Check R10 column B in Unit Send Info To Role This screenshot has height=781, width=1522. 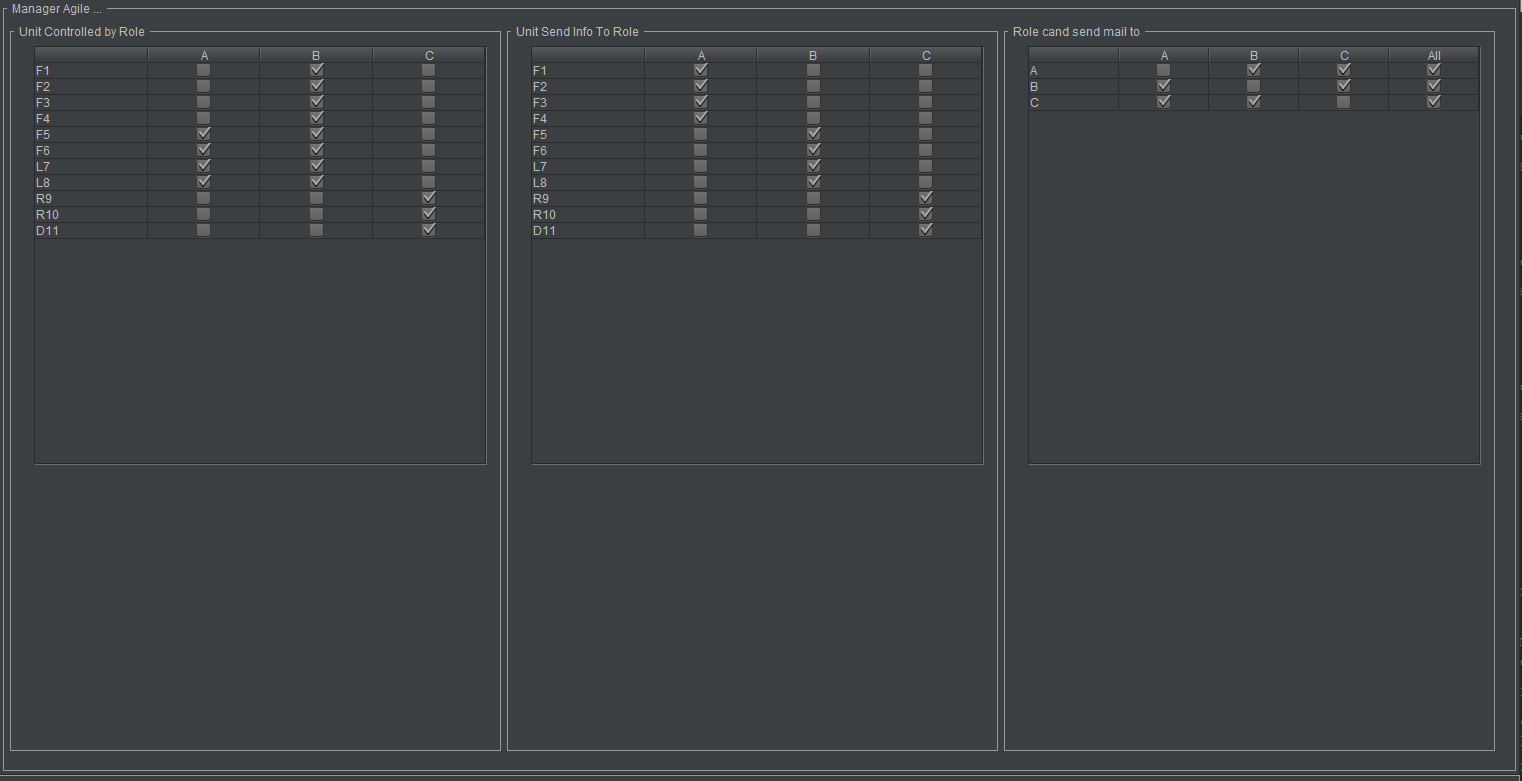tap(813, 215)
